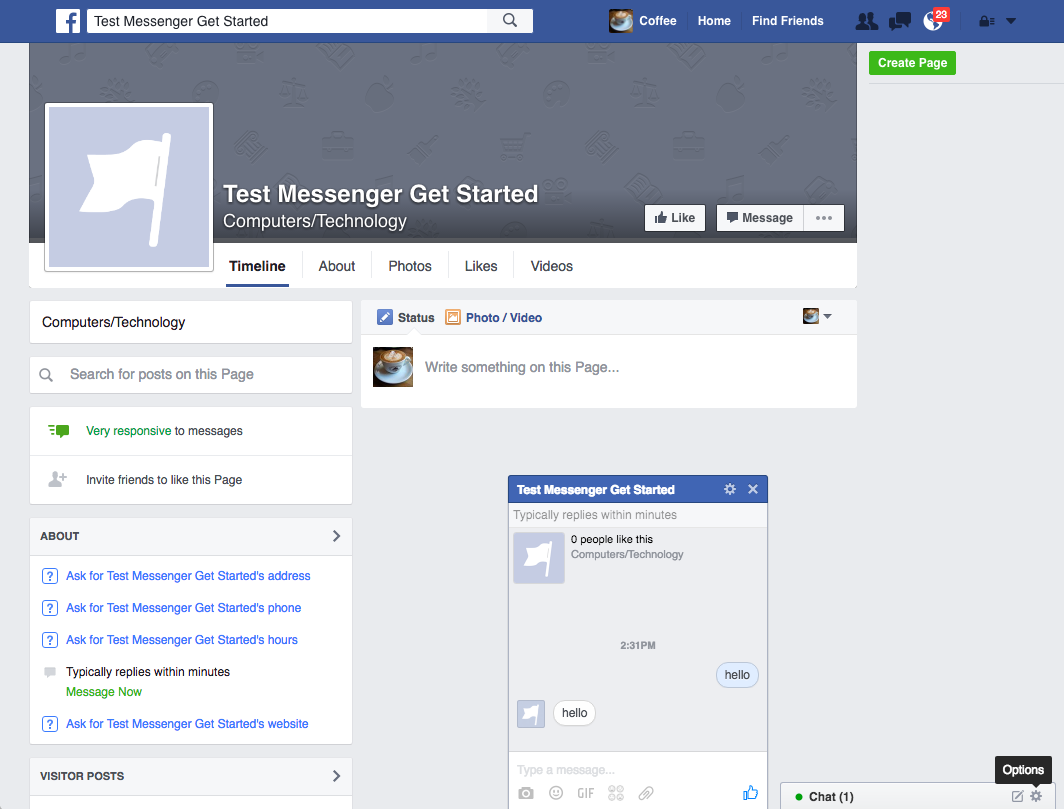Click the chat window title Test Messenger Get Started
The image size is (1064, 809).
click(x=595, y=490)
